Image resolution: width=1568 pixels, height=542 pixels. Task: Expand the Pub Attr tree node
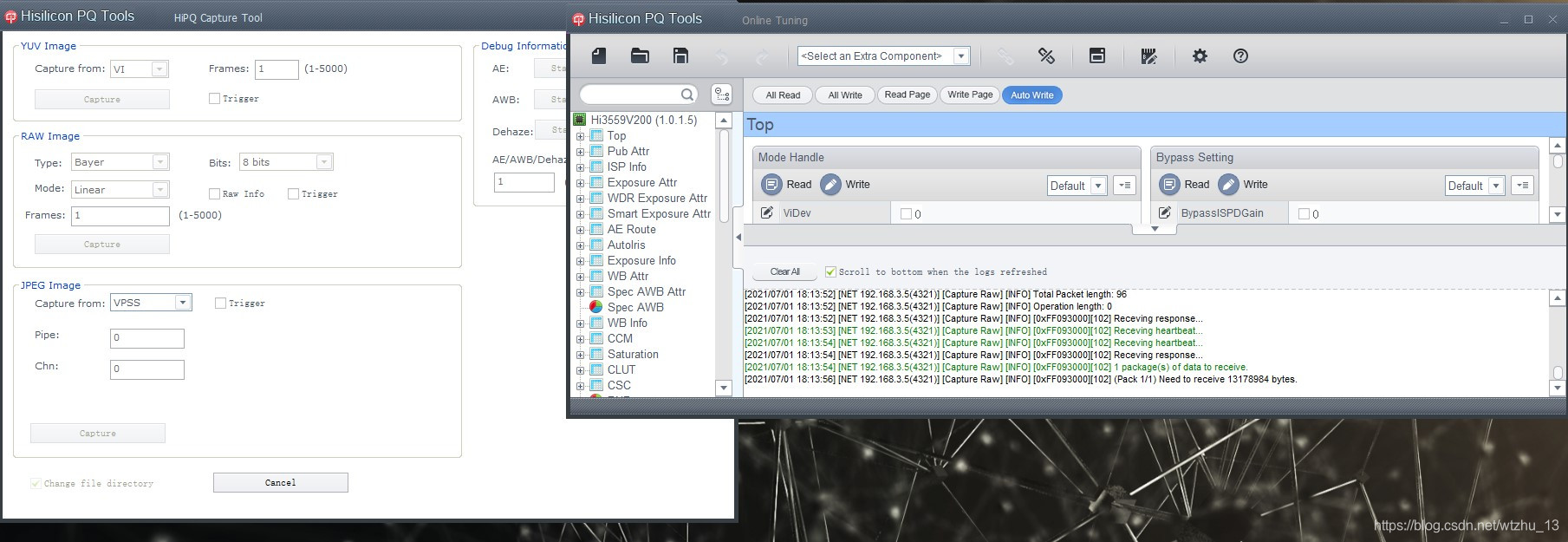[x=580, y=152]
